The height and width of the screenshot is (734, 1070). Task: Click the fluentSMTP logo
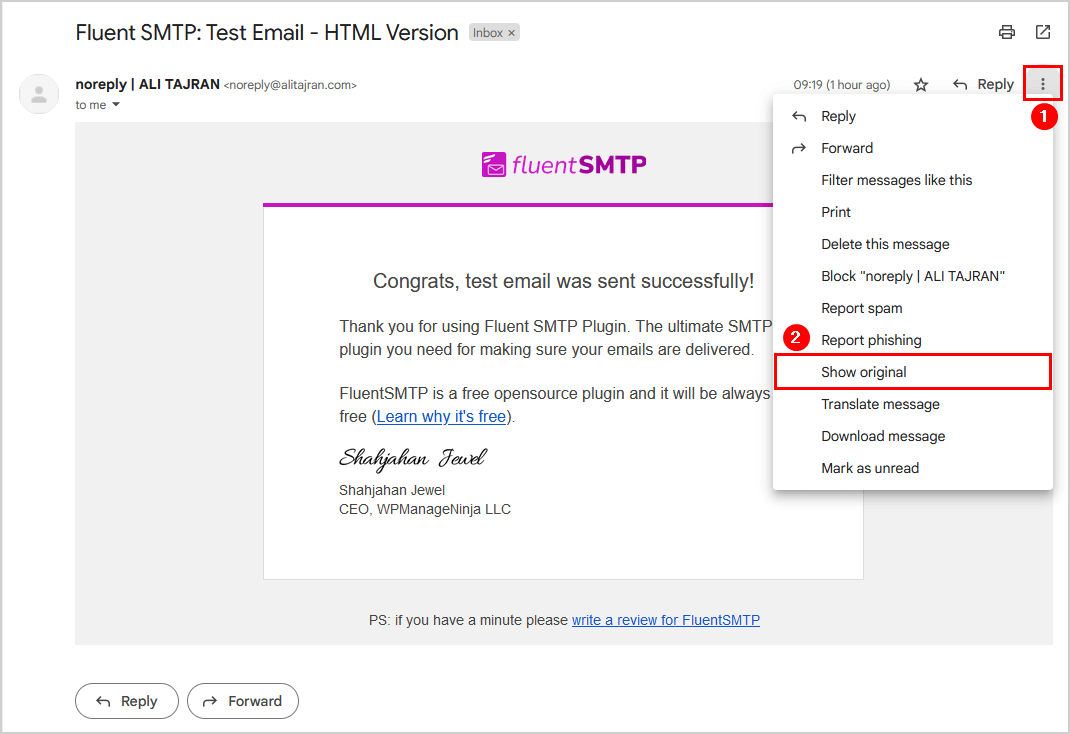564,164
